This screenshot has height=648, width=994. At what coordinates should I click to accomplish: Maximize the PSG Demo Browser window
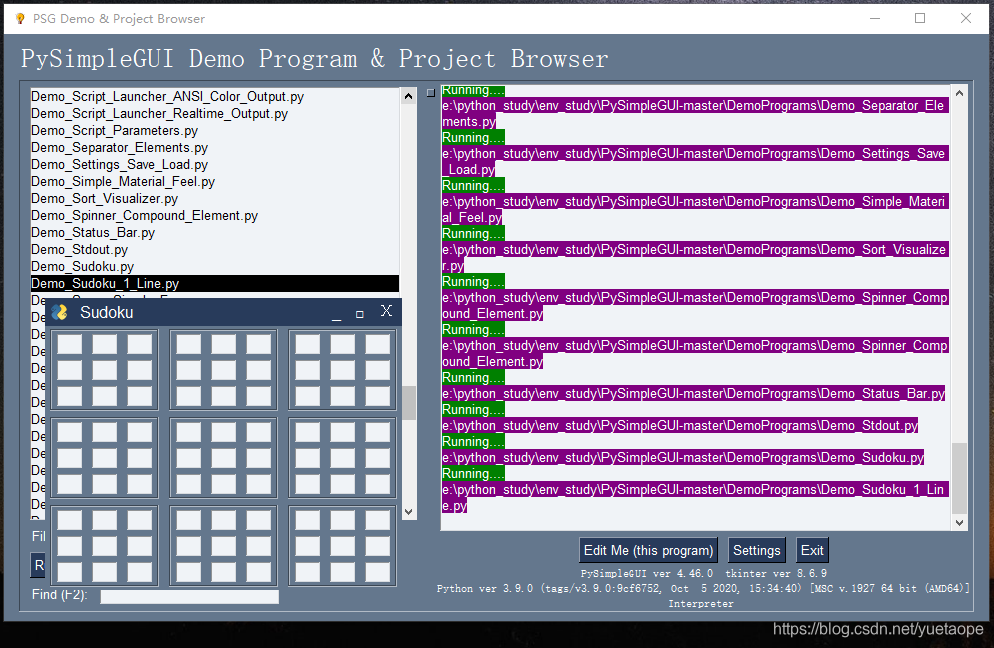(920, 18)
